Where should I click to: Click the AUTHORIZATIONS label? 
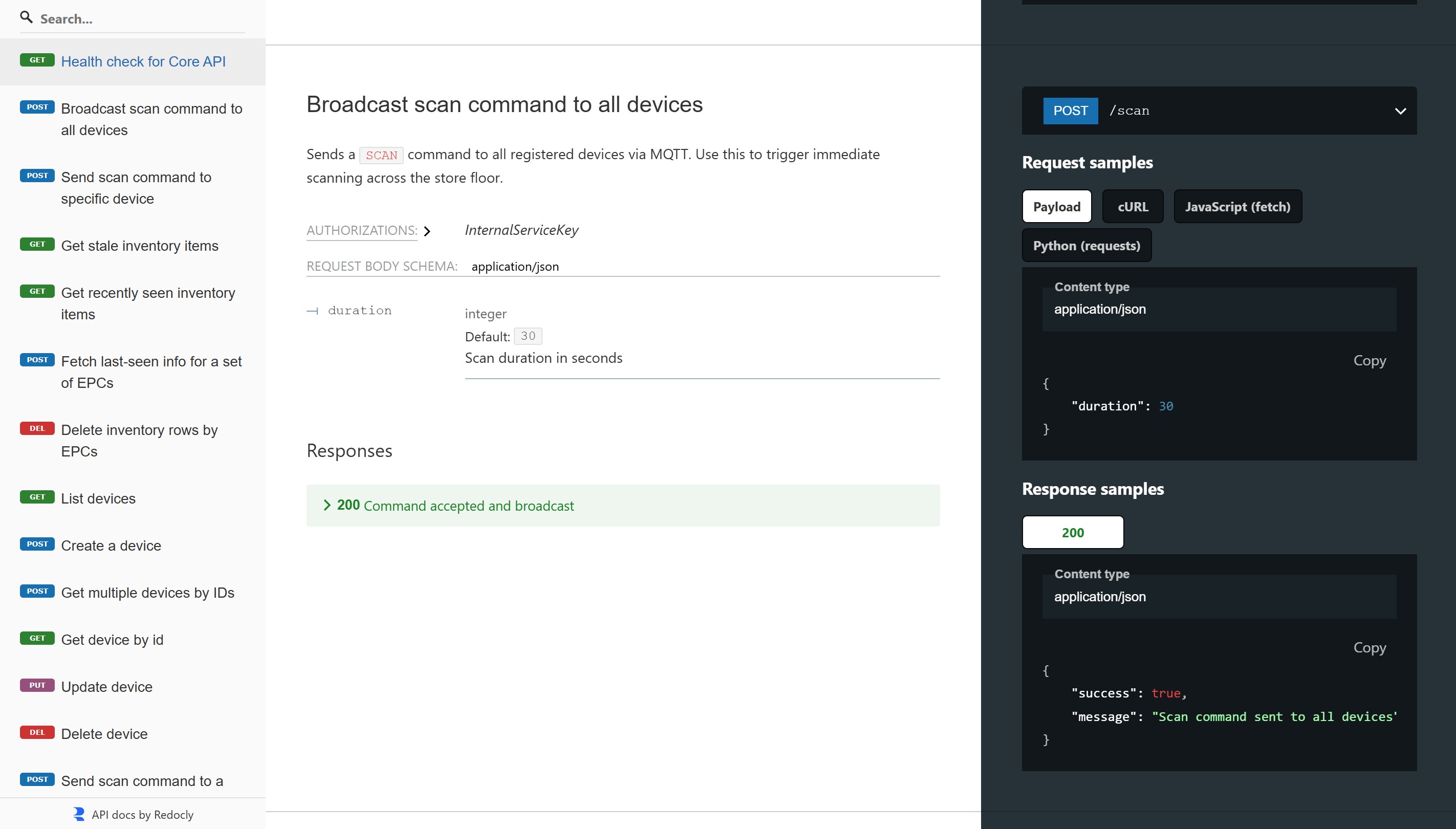tap(362, 231)
